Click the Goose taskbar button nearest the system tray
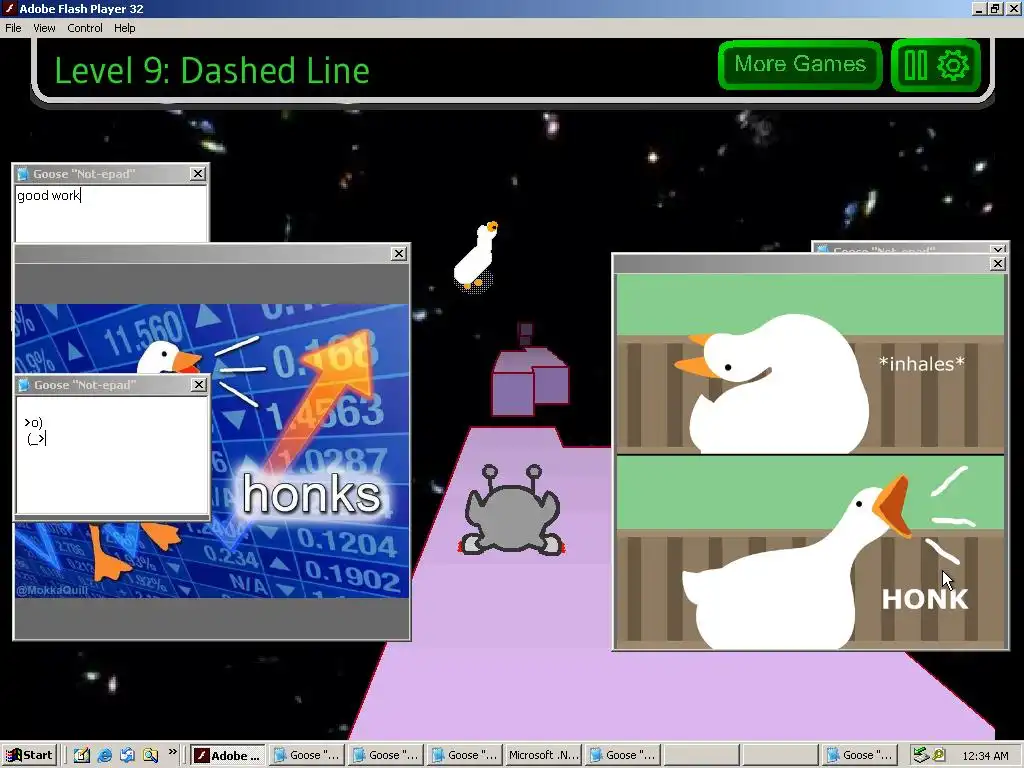Image resolution: width=1024 pixels, height=768 pixels. 859,755
